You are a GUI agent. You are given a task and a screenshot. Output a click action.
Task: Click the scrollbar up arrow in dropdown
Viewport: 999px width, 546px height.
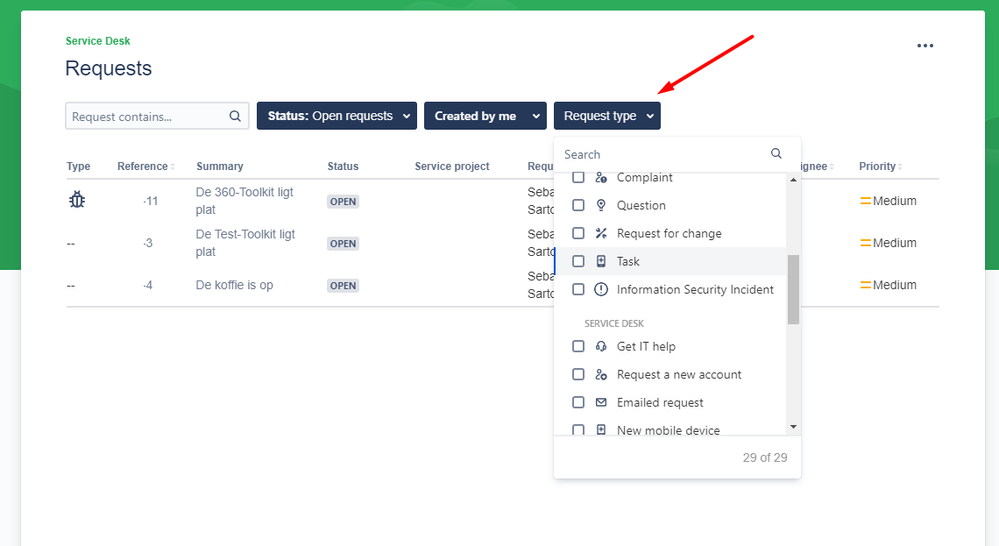pyautogui.click(x=793, y=180)
